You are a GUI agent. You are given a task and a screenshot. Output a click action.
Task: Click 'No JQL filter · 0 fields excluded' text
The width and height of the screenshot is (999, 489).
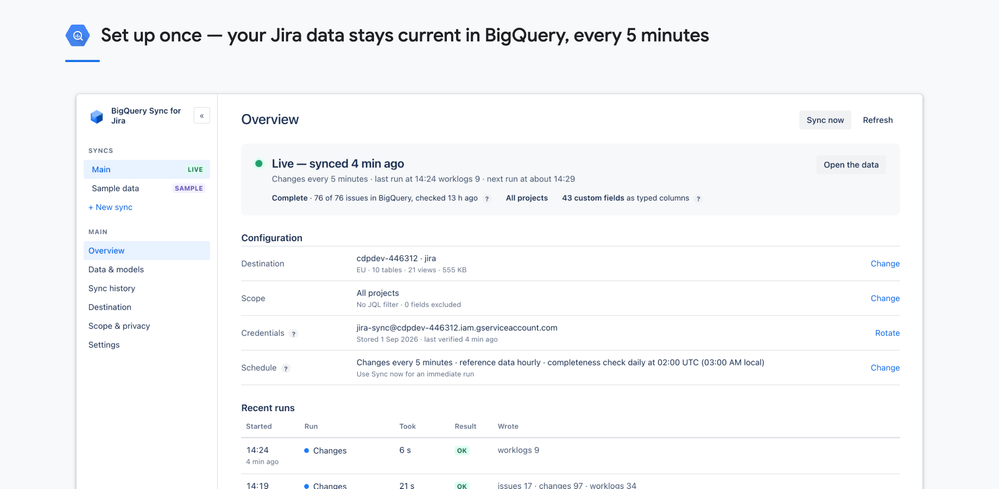pos(408,305)
